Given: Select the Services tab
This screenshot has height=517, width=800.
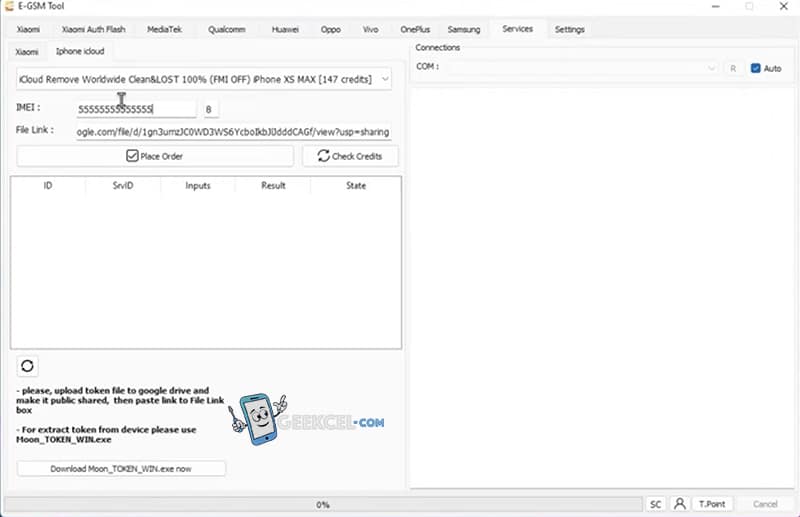Looking at the screenshot, I should click(x=517, y=29).
